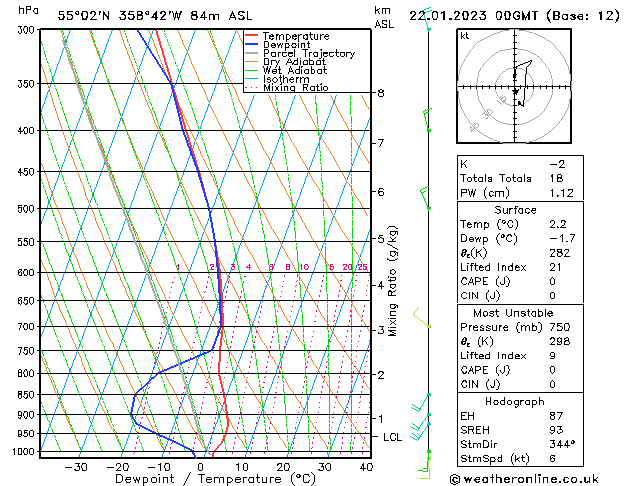This screenshot has width=629, height=486.
Task: Click the surface Lifted Index value 21
Action: pyautogui.click(x=556, y=267)
